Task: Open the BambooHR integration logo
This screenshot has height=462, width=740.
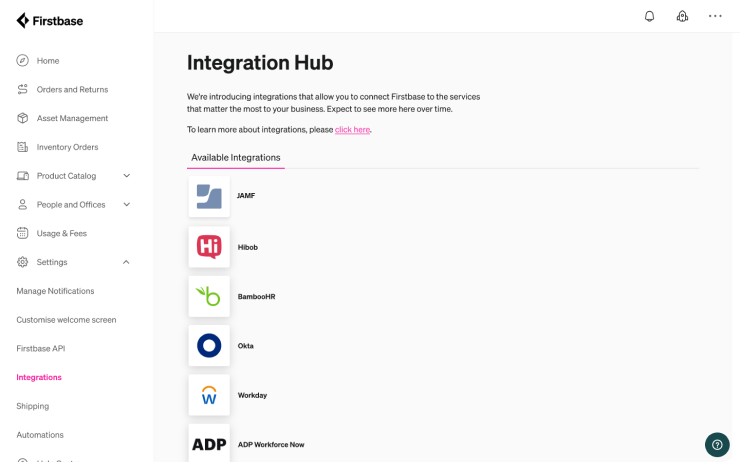Action: pyautogui.click(x=209, y=296)
